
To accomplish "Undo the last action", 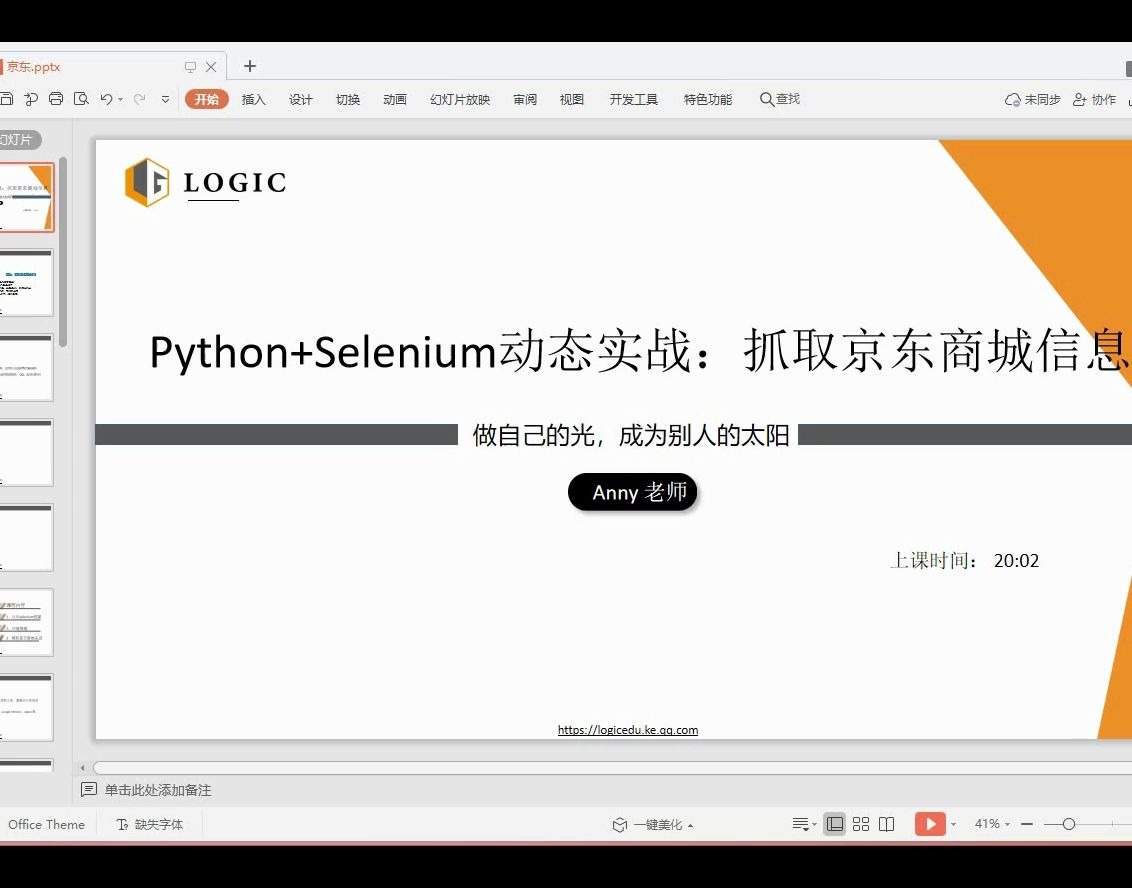I will click(x=106, y=99).
